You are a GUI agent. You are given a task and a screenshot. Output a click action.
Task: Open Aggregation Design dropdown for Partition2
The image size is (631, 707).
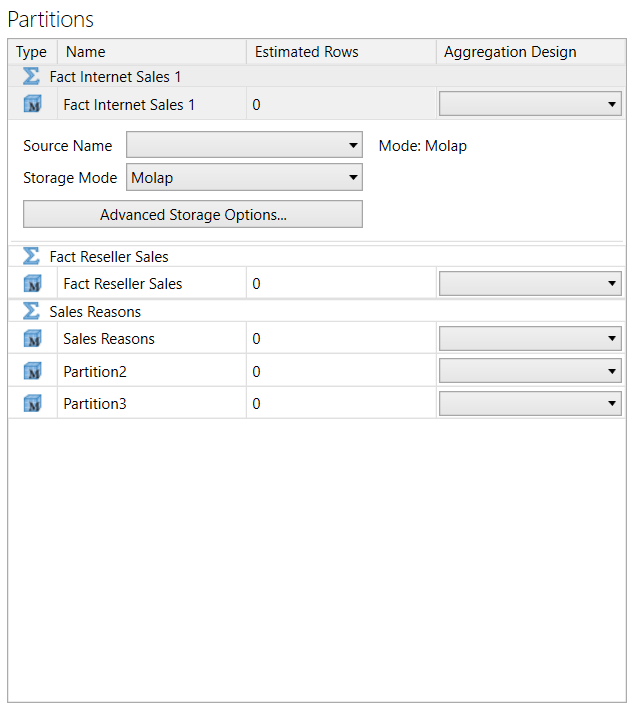530,372
